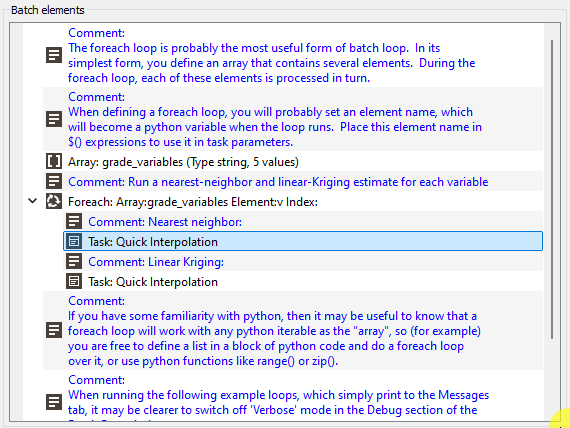Select the 'Comment: Linear Kriging:' row
The width and height of the screenshot is (570, 428).
303,261
